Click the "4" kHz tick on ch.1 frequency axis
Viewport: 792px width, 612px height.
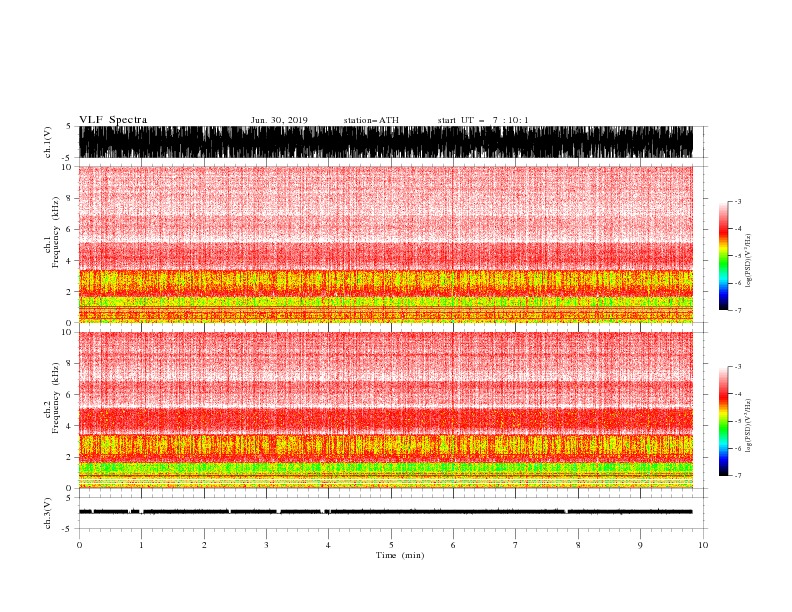pos(69,261)
